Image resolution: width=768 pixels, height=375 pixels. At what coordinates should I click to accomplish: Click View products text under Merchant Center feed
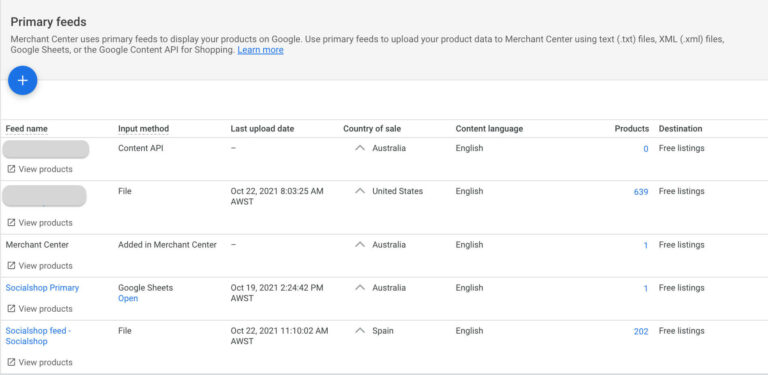46,266
